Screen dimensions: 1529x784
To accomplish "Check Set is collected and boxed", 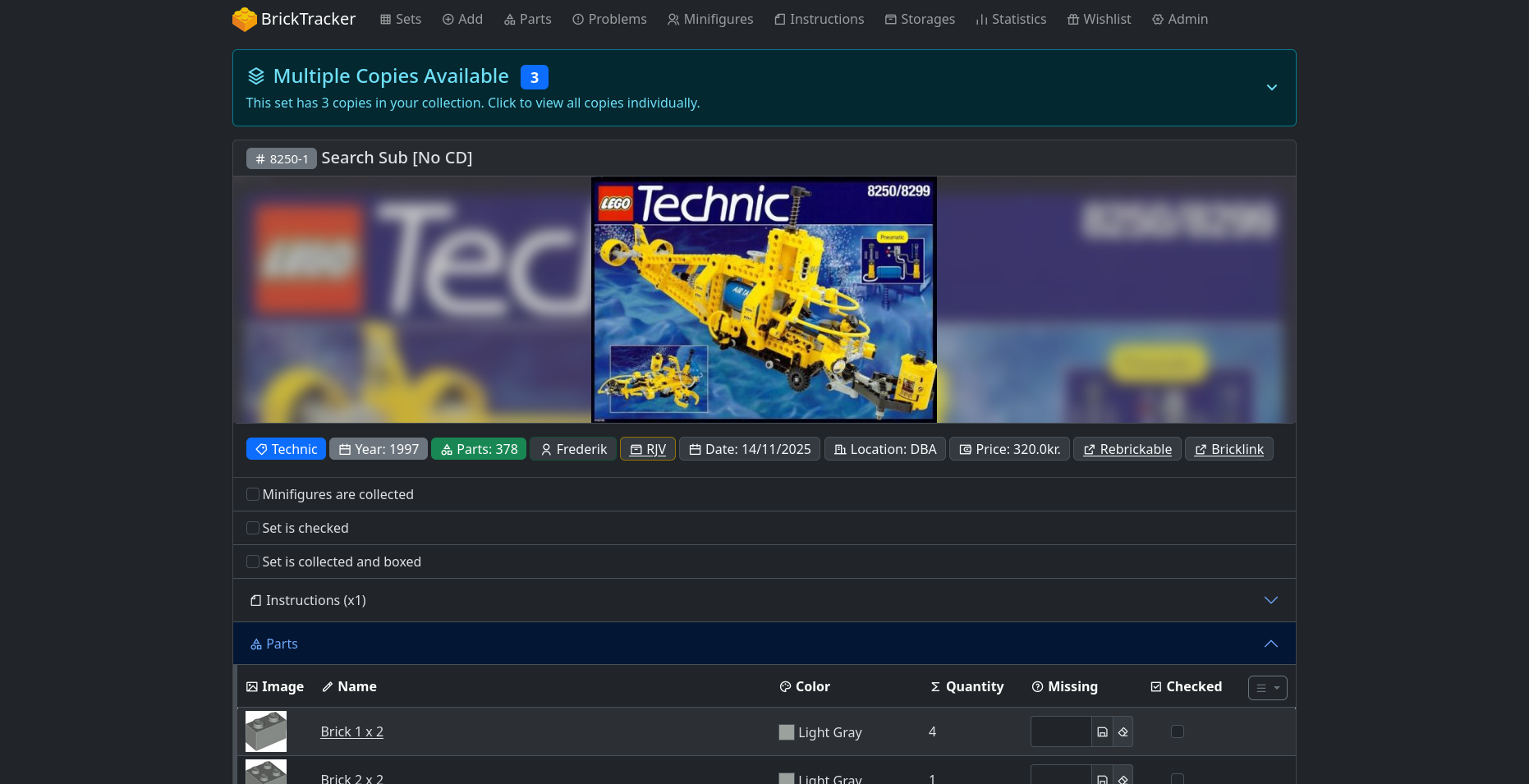I will [x=253, y=562].
